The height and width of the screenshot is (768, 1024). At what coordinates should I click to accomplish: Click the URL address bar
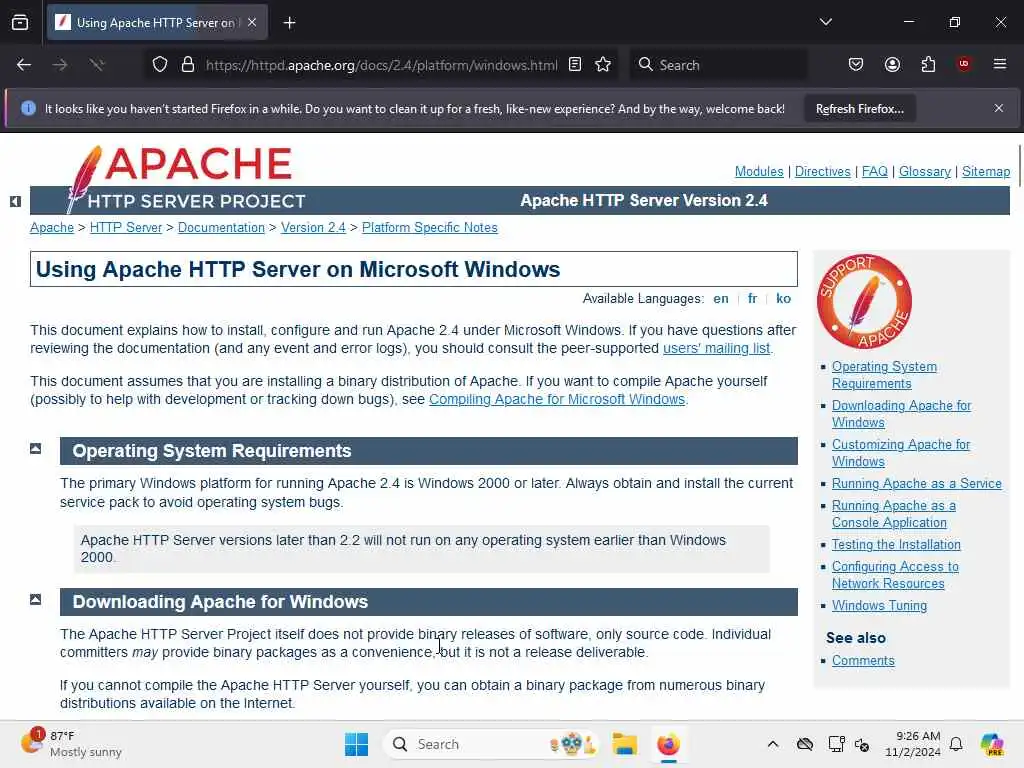(x=381, y=65)
